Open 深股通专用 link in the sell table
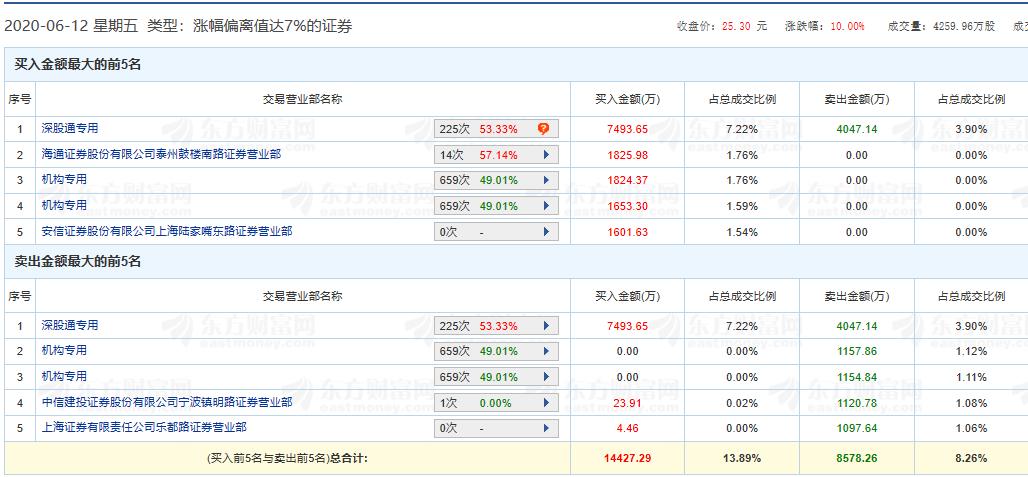 [69, 325]
